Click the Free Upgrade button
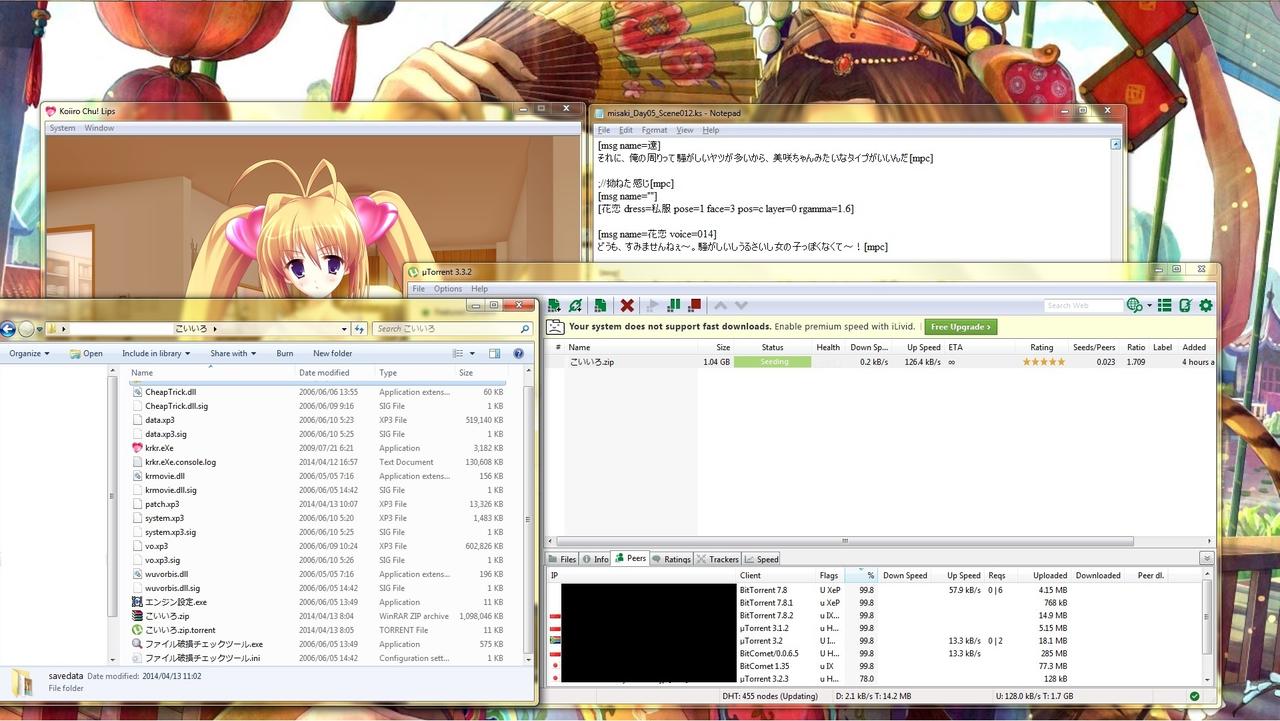The height and width of the screenshot is (721, 1280). click(x=960, y=327)
